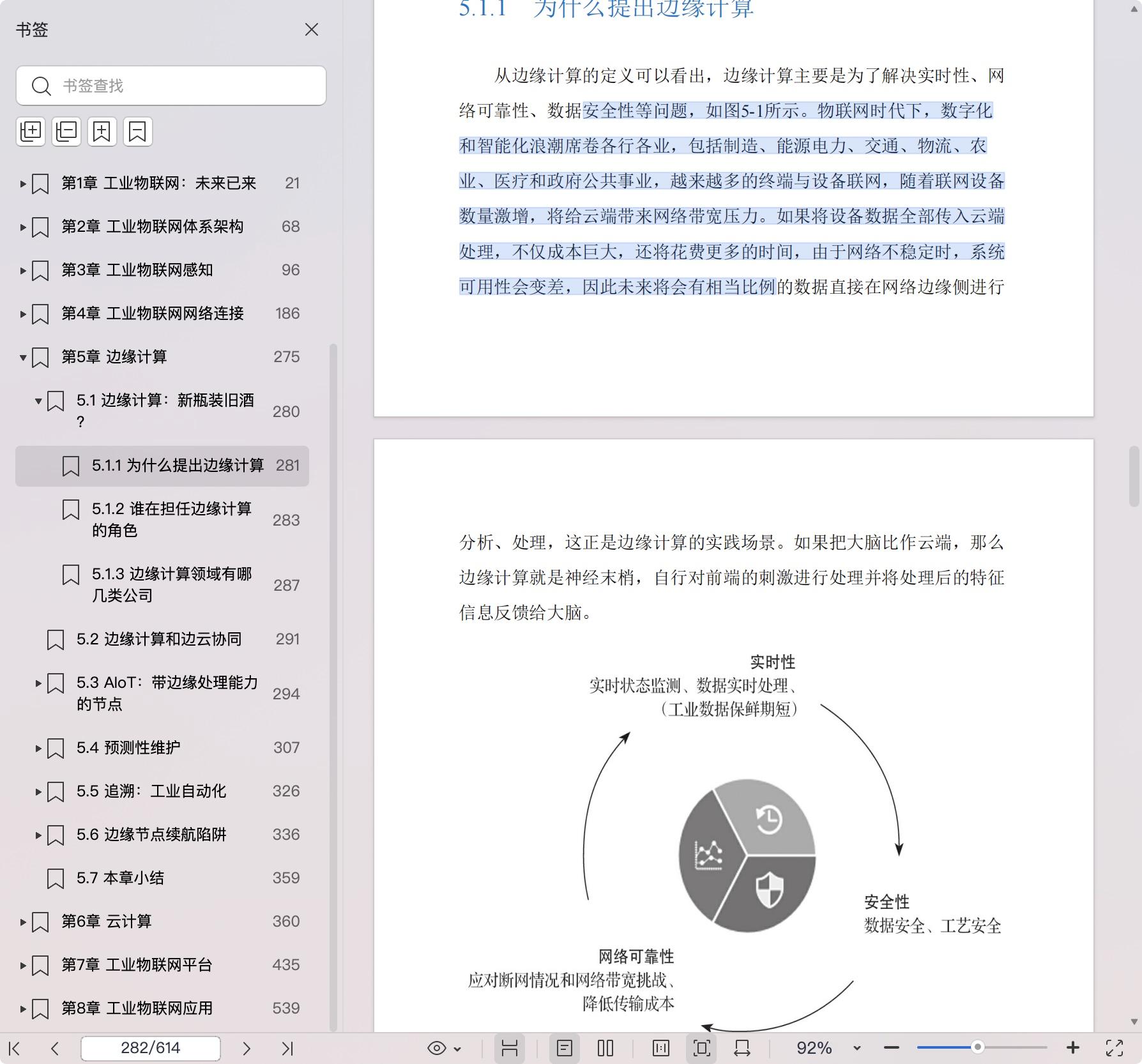
Task: Go to last page
Action: point(287,1049)
